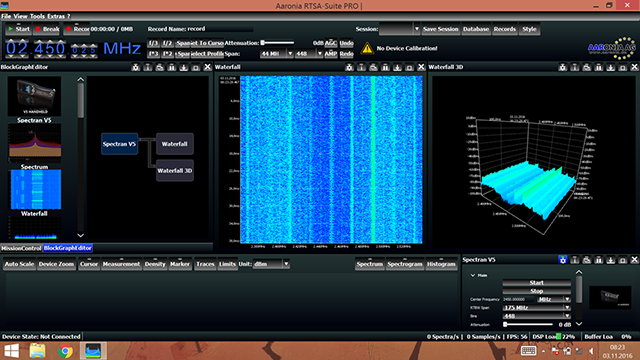This screenshot has height=360, width=640.
Task: Toggle the AMP amplifier button
Action: (x=331, y=53)
